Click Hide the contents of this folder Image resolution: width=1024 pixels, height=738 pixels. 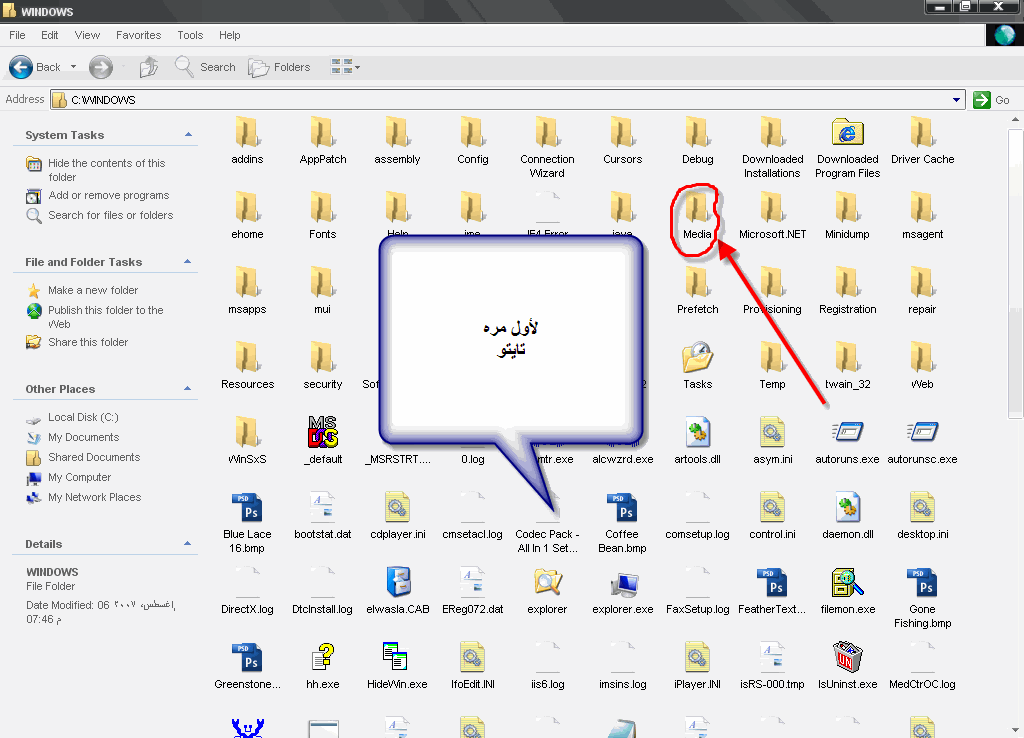click(106, 170)
